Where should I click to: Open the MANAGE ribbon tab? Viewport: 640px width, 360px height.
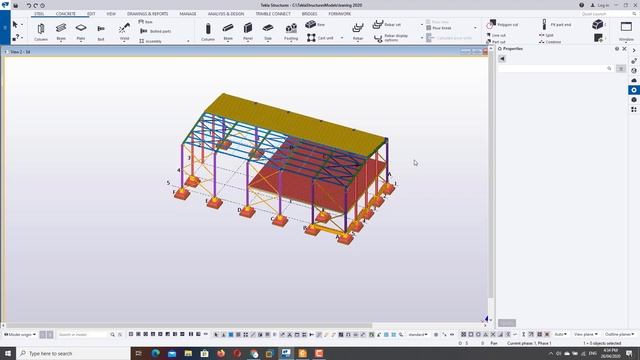click(x=188, y=14)
